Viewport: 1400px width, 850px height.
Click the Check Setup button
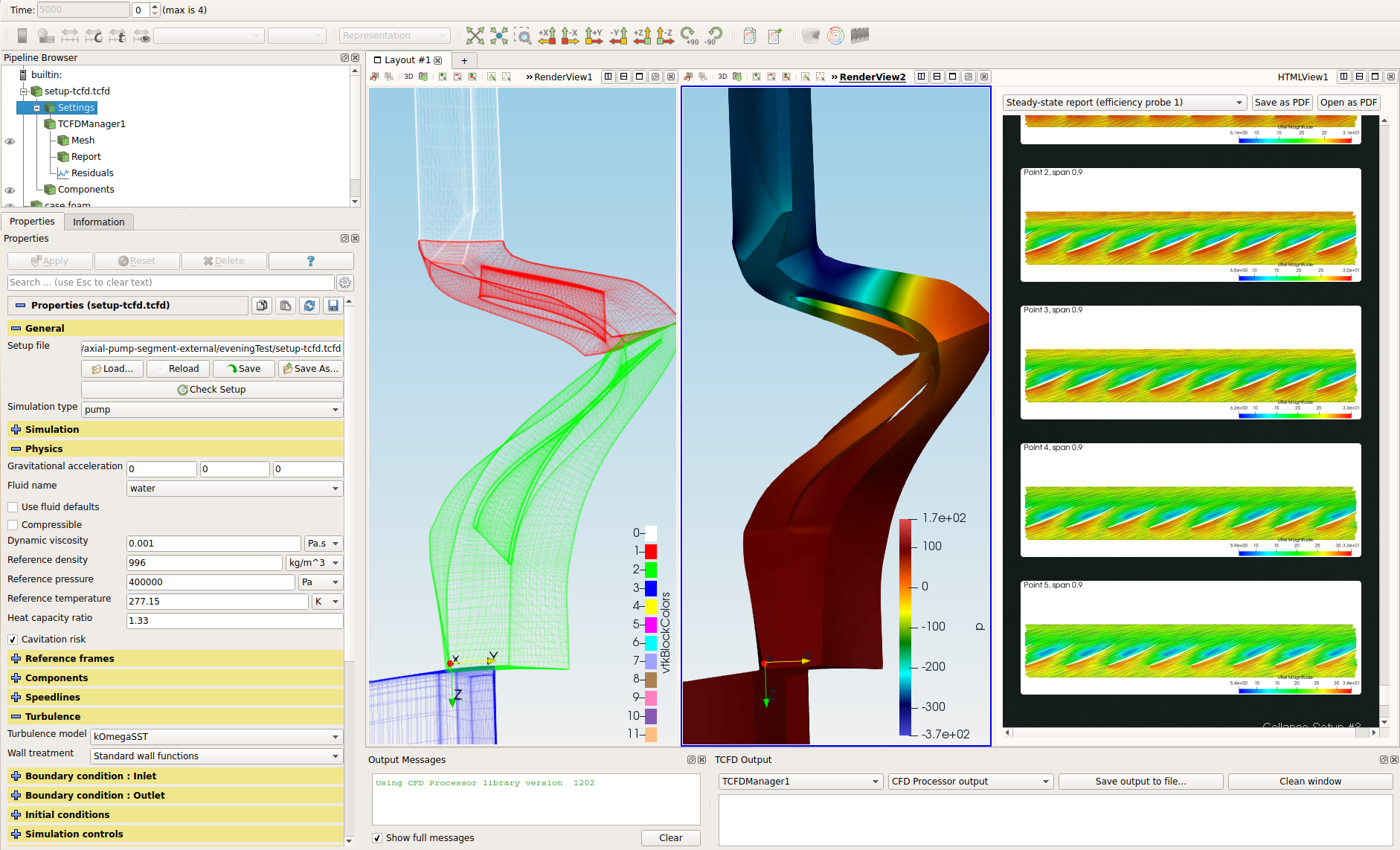point(212,390)
